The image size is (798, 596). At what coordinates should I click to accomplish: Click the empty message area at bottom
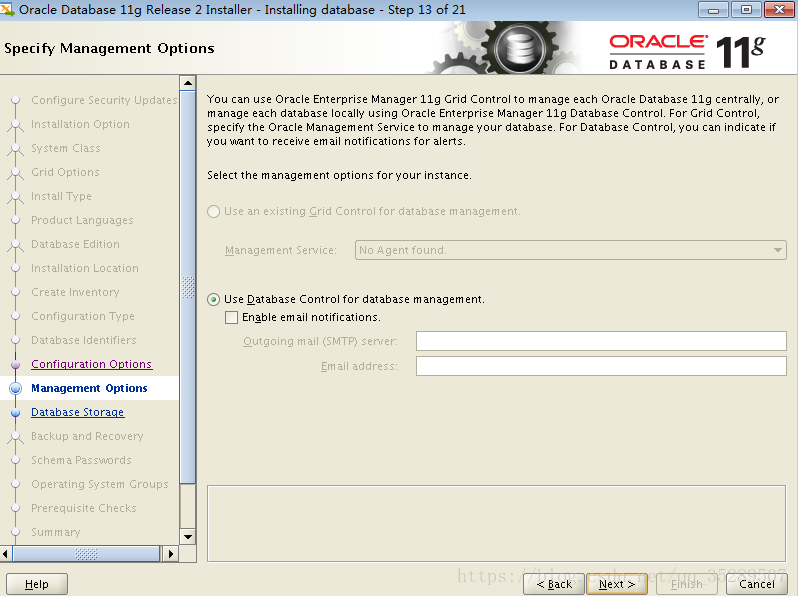(496, 523)
